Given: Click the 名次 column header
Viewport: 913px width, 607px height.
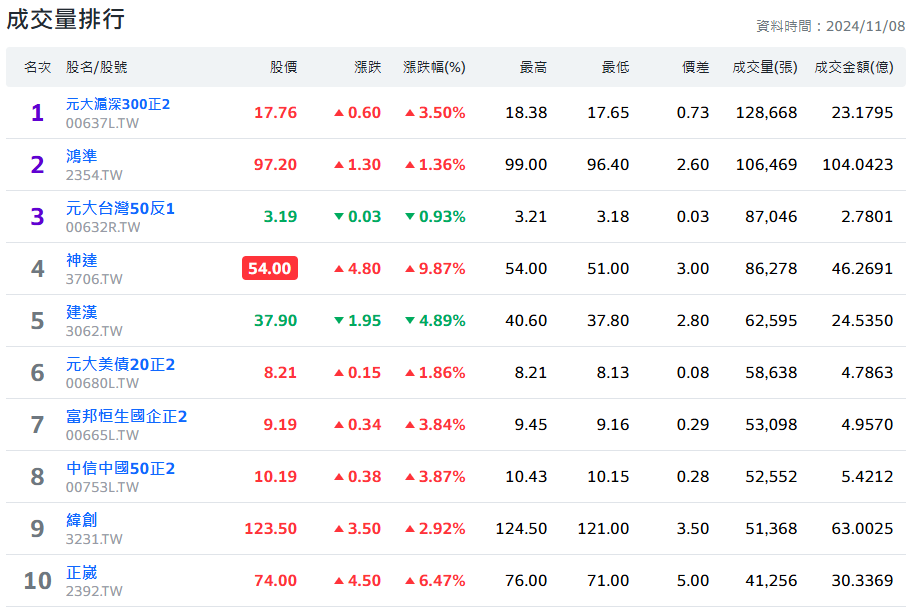Looking at the screenshot, I should pos(37,68).
